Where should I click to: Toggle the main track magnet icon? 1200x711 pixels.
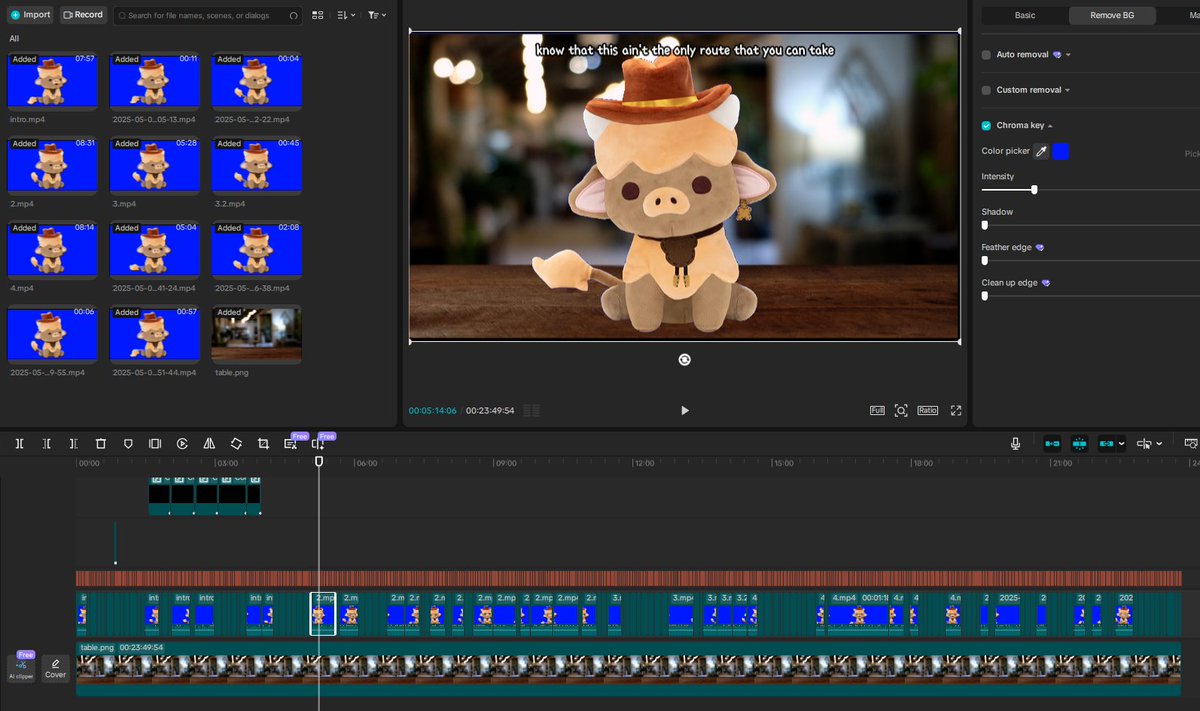point(1052,443)
